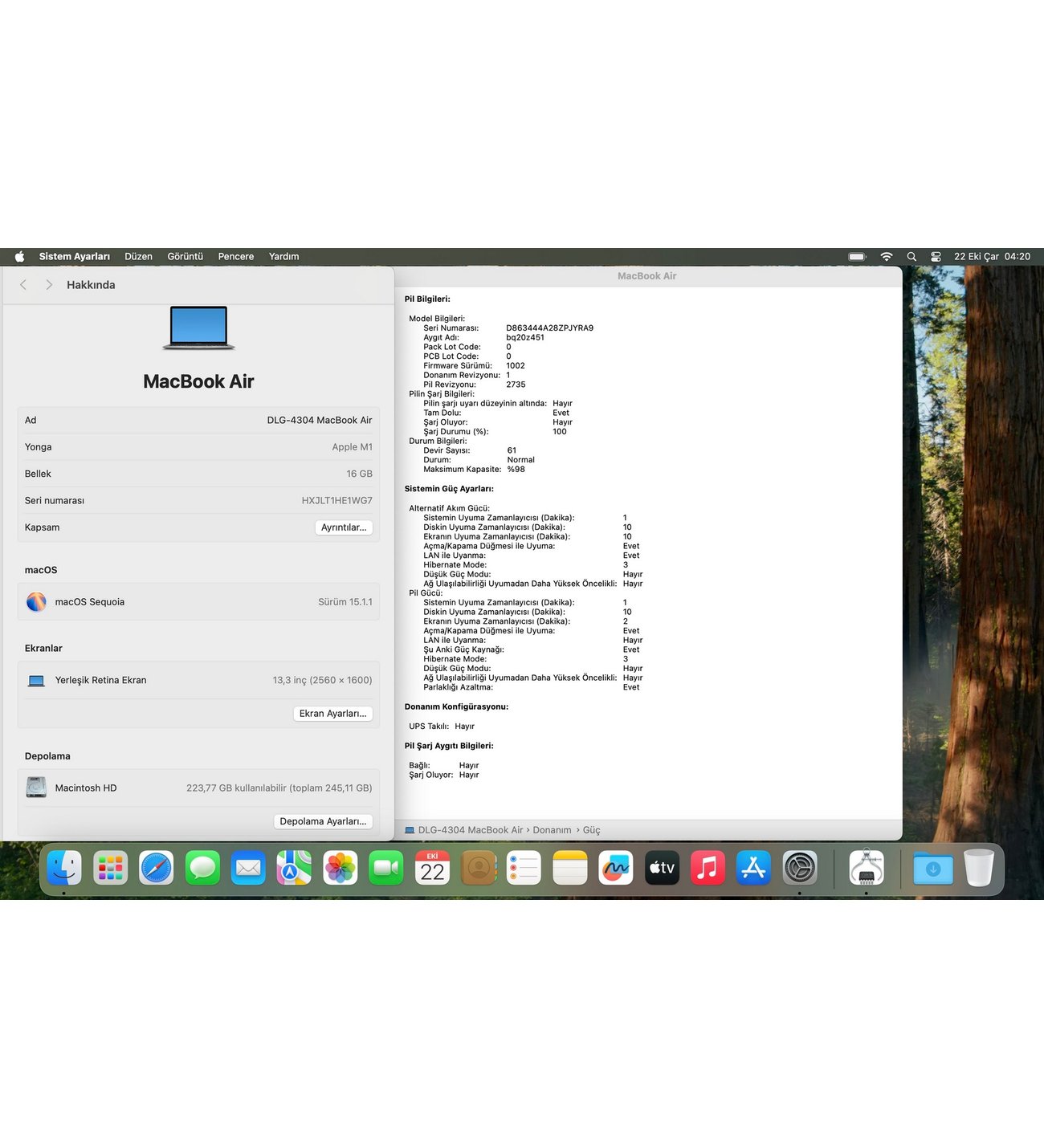Click the Apple M1 chip value
The width and height of the screenshot is (1044, 1148).
coord(352,447)
